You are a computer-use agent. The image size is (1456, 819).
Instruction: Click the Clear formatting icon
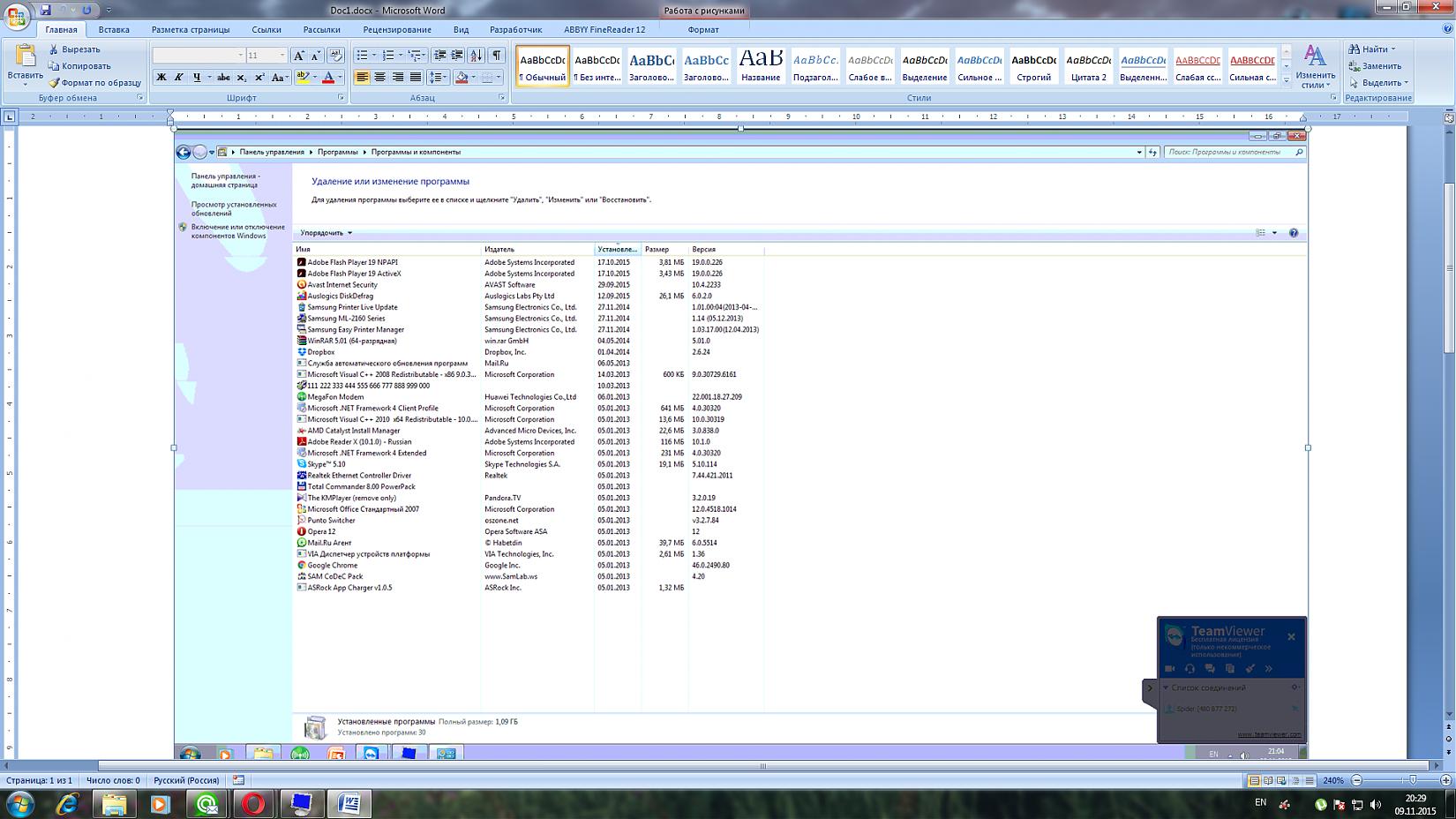(335, 56)
